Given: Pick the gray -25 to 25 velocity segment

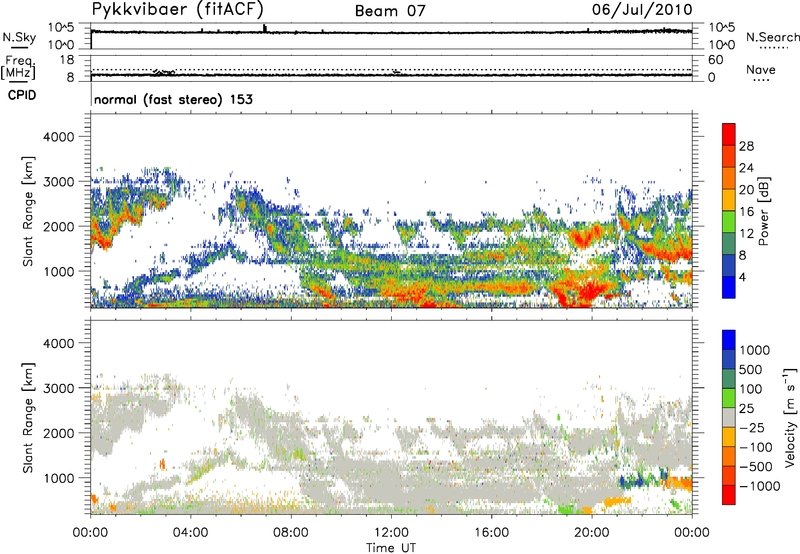Looking at the screenshot, I should [729, 418].
